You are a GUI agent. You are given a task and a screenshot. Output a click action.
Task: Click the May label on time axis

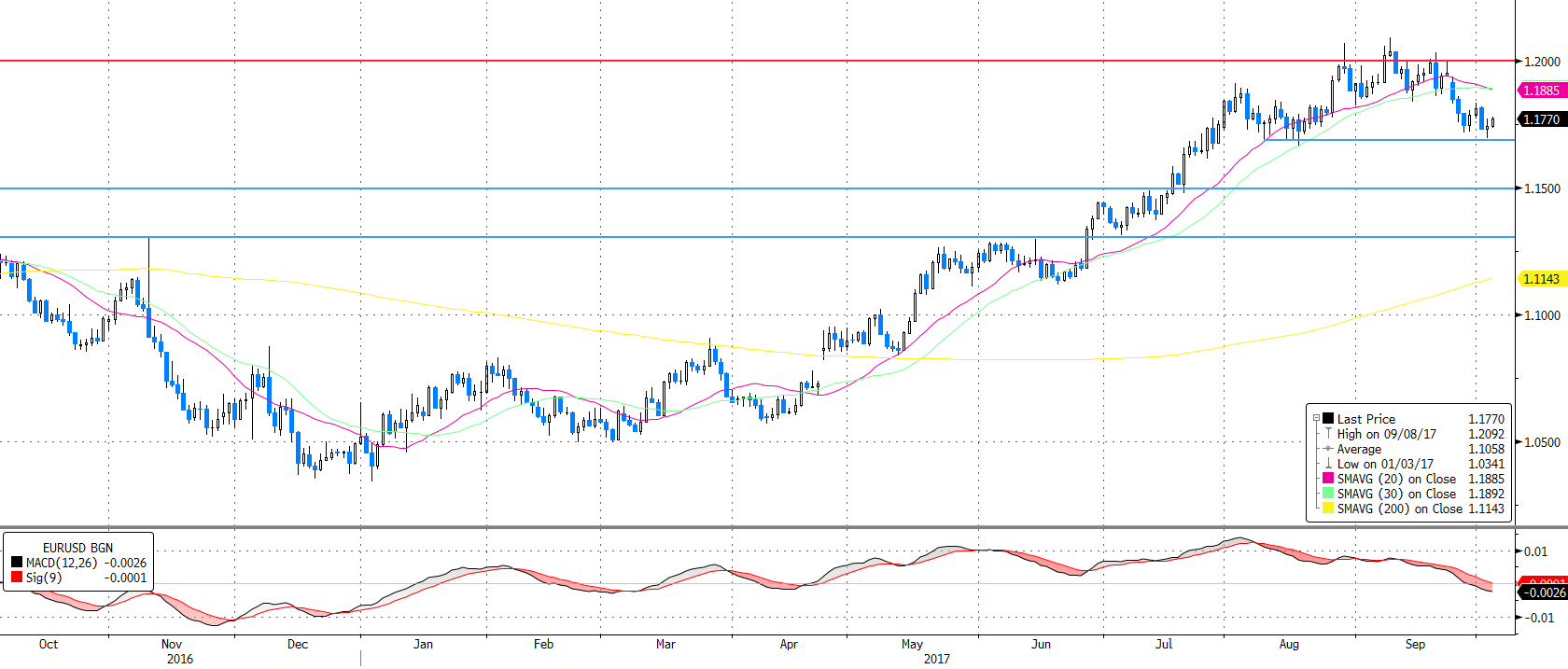pyautogui.click(x=912, y=644)
